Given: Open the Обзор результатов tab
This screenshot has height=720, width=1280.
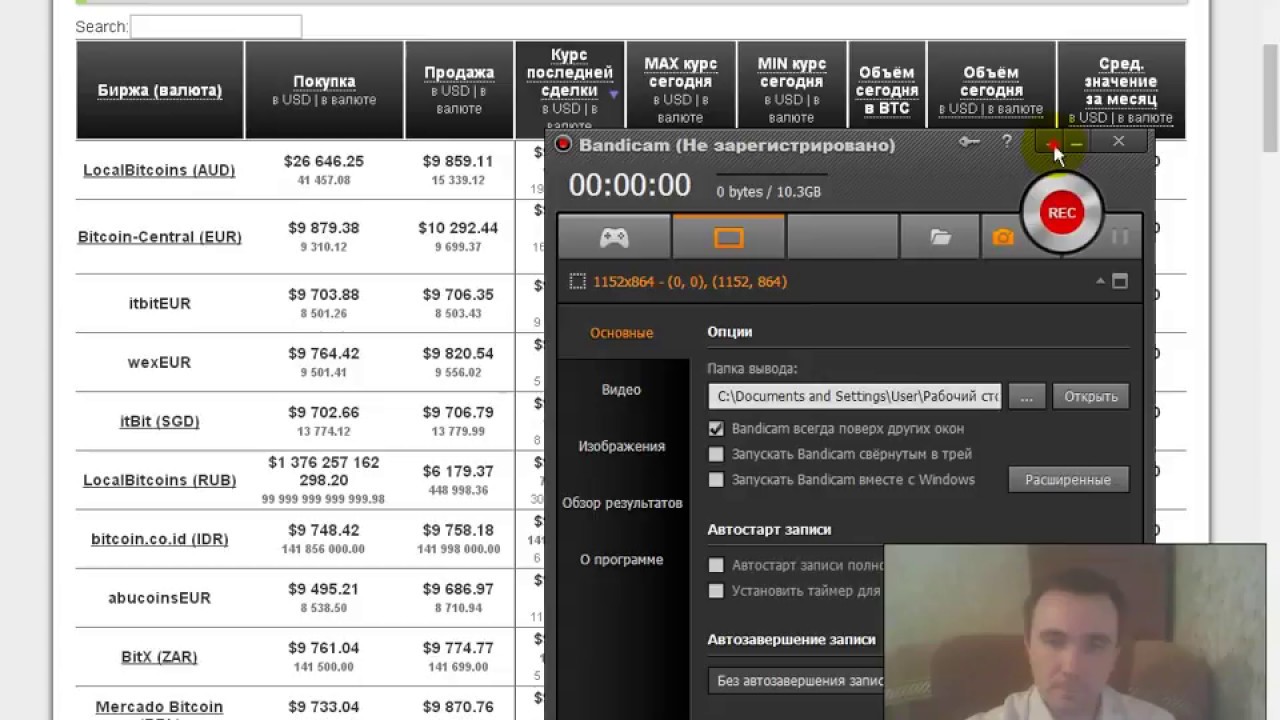Looking at the screenshot, I should click(x=622, y=503).
